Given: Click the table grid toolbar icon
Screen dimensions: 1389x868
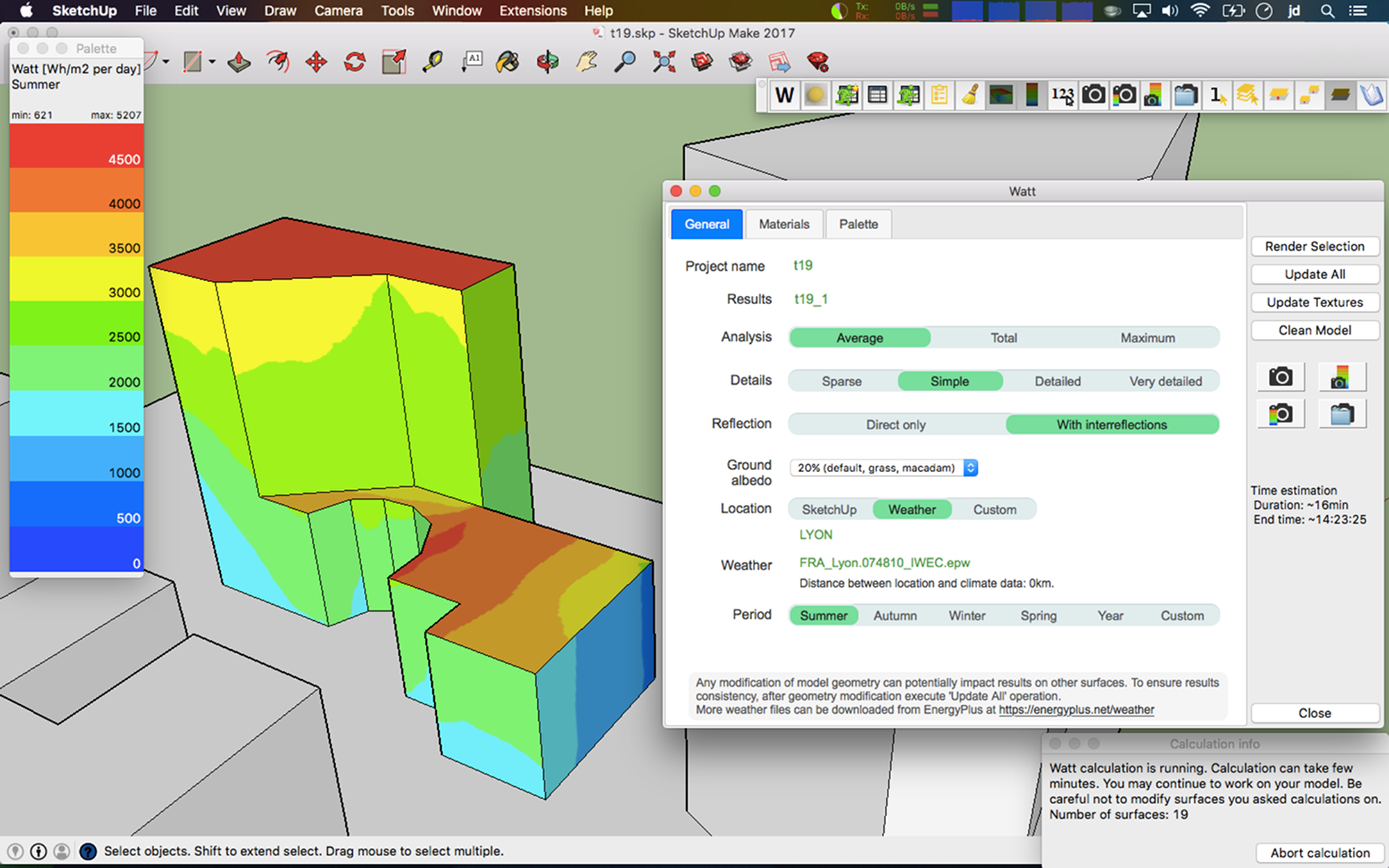Looking at the screenshot, I should click(x=877, y=95).
